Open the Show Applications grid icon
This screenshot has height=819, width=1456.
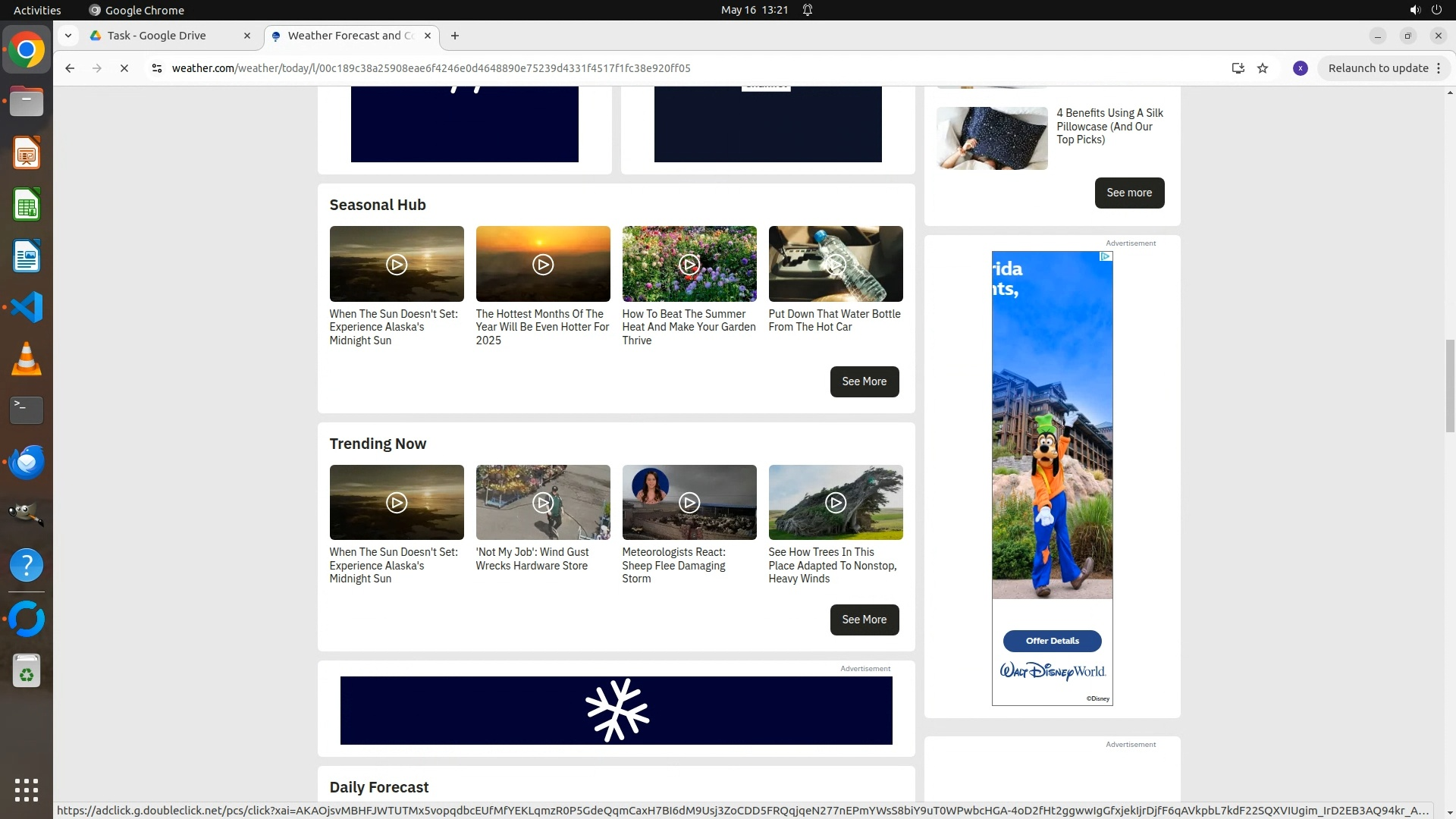[27, 789]
